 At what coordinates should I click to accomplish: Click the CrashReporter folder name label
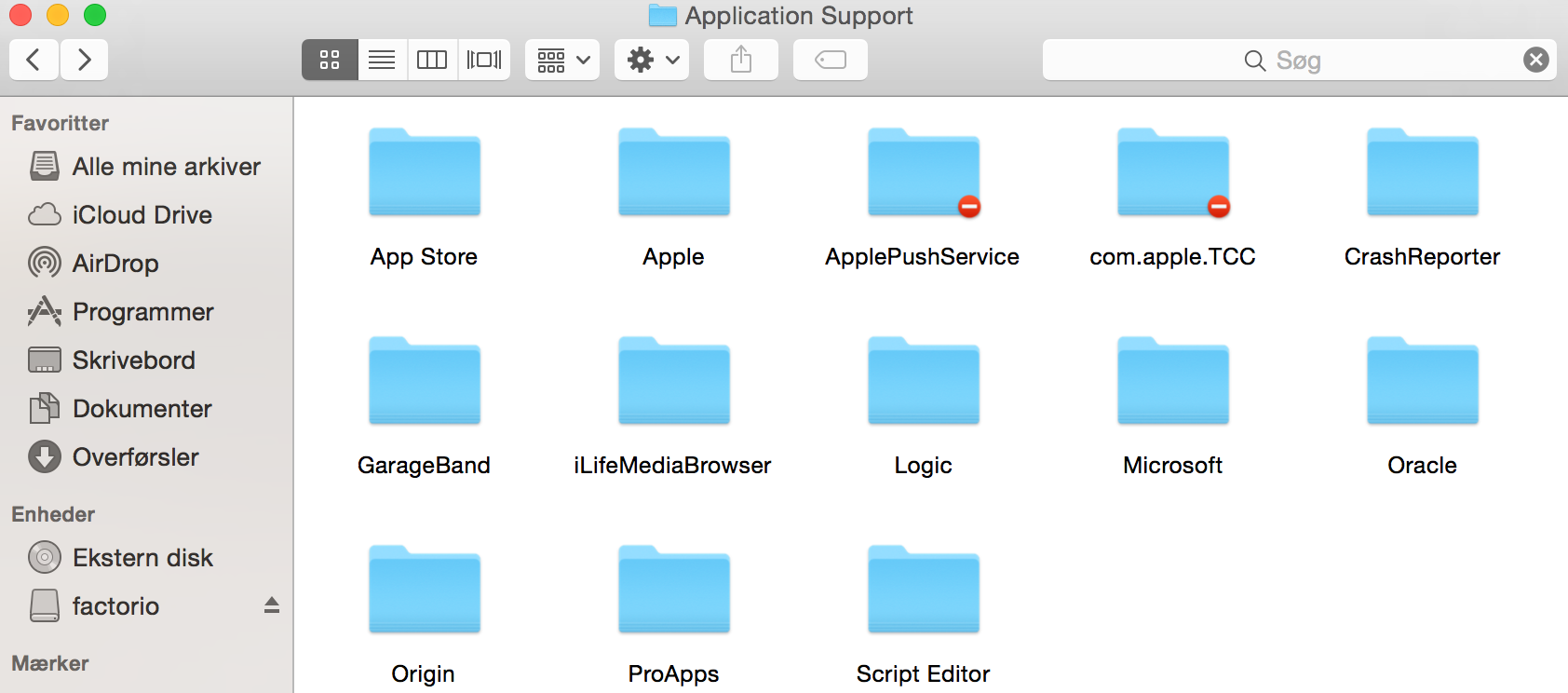[1422, 257]
